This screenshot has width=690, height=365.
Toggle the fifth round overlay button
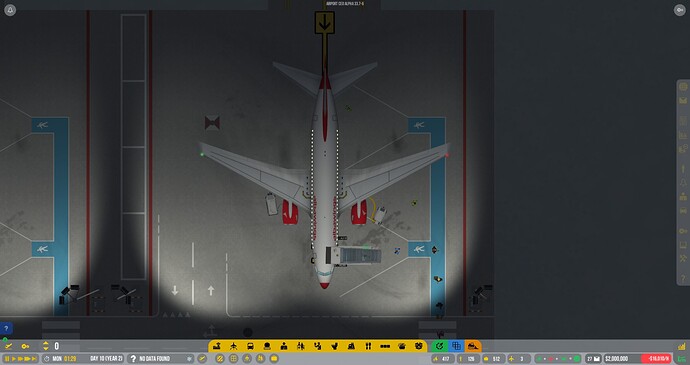click(274, 359)
